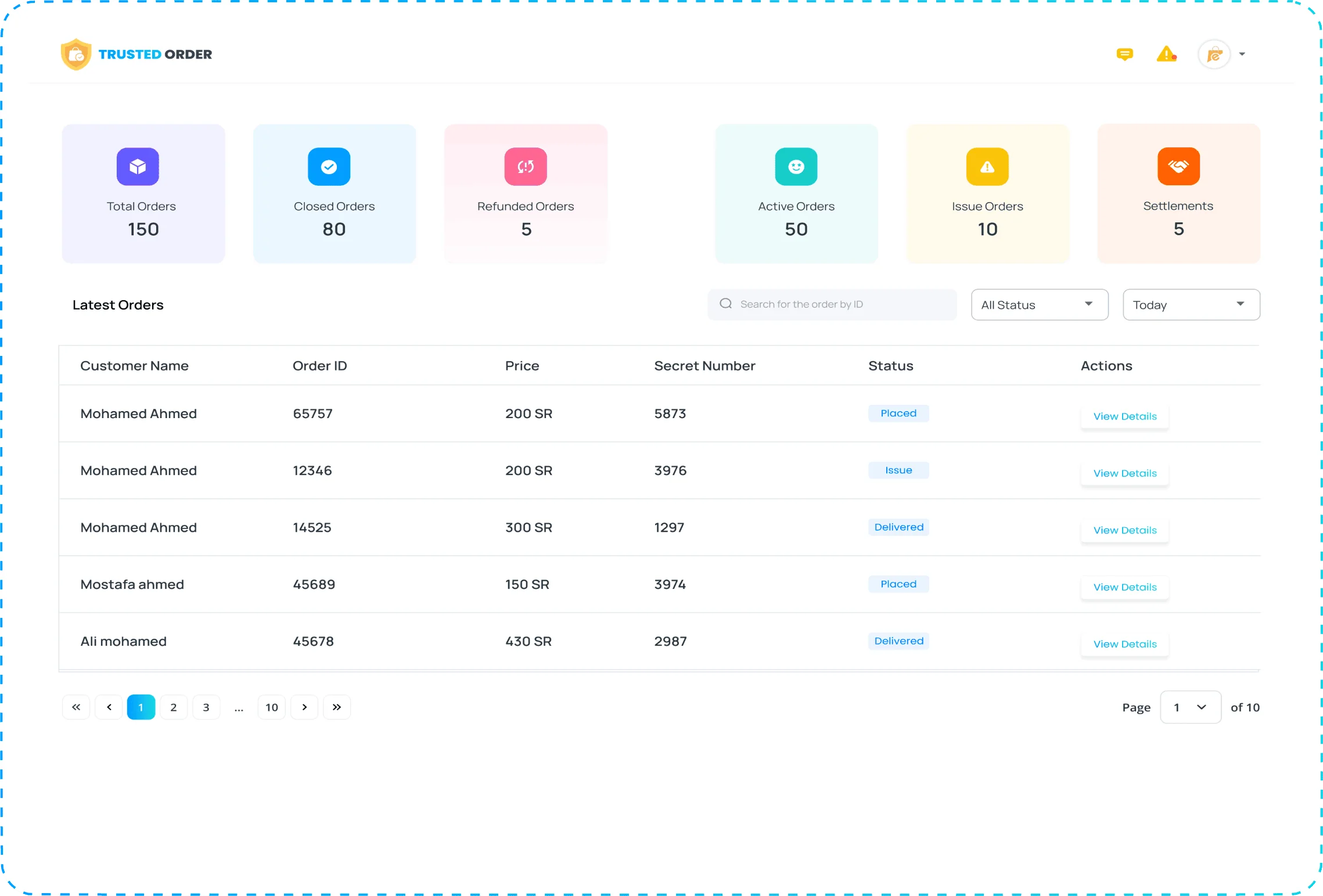Screen dimensions: 1323x896
Task: Jump to page 10 in pagination
Action: [x=272, y=707]
